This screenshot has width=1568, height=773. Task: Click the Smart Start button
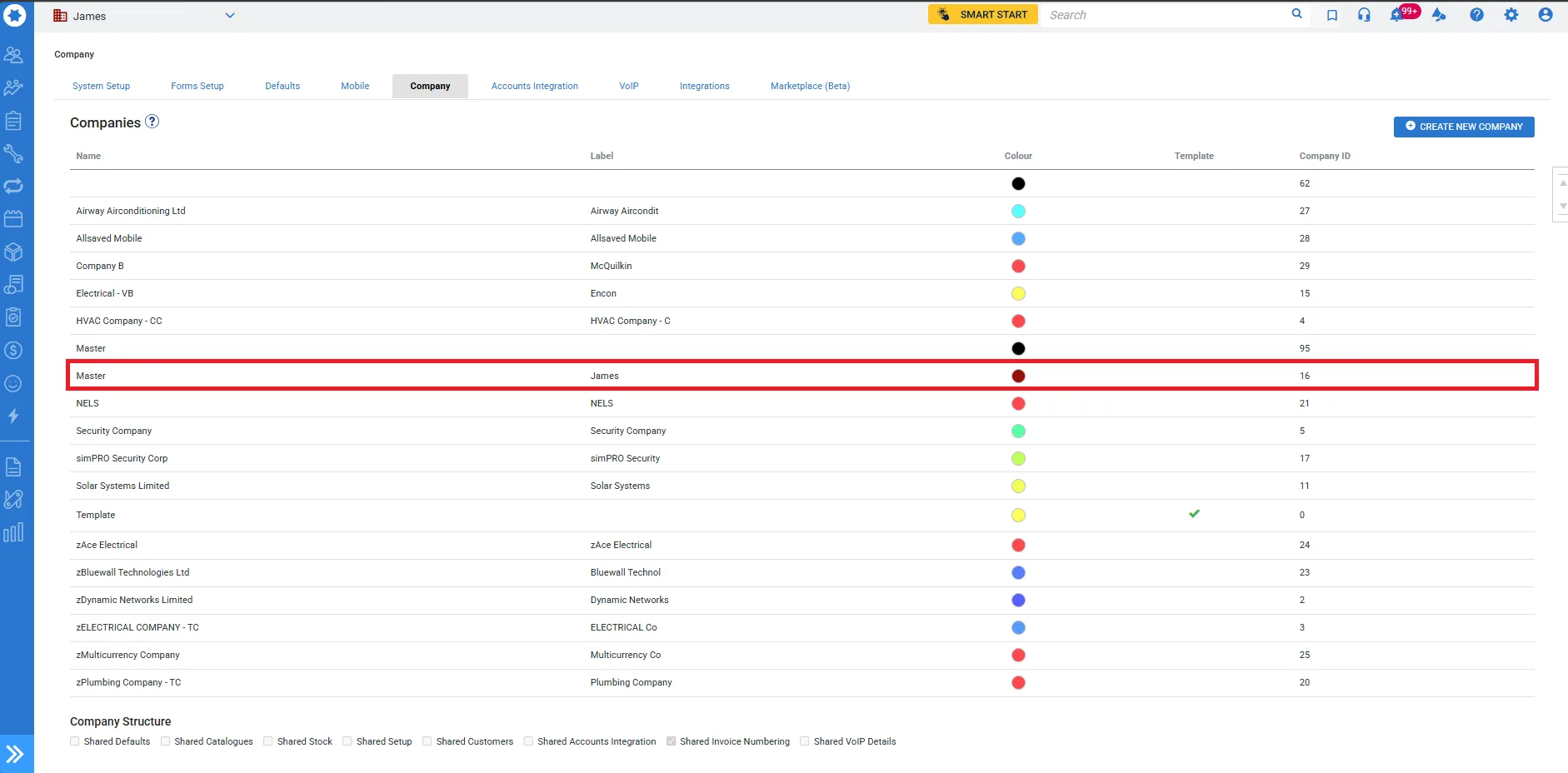983,14
